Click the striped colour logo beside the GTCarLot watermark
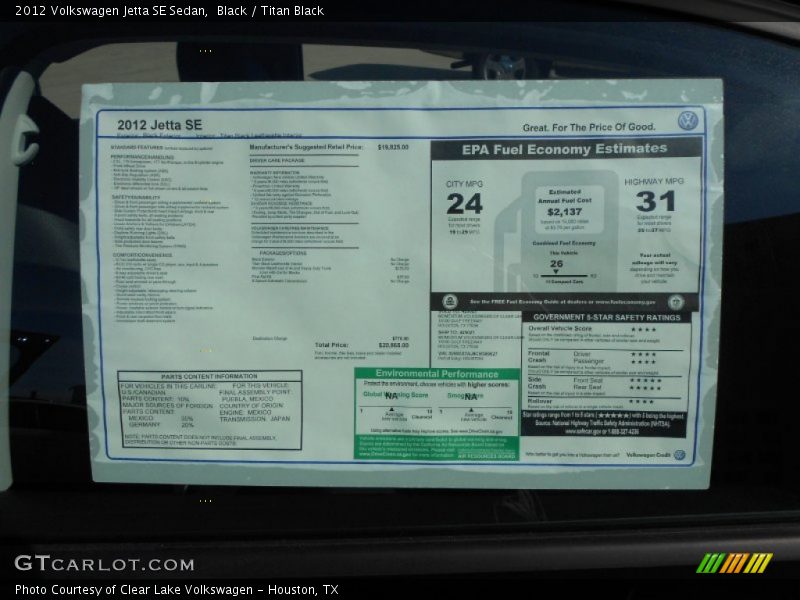The height and width of the screenshot is (600, 800). [734, 563]
